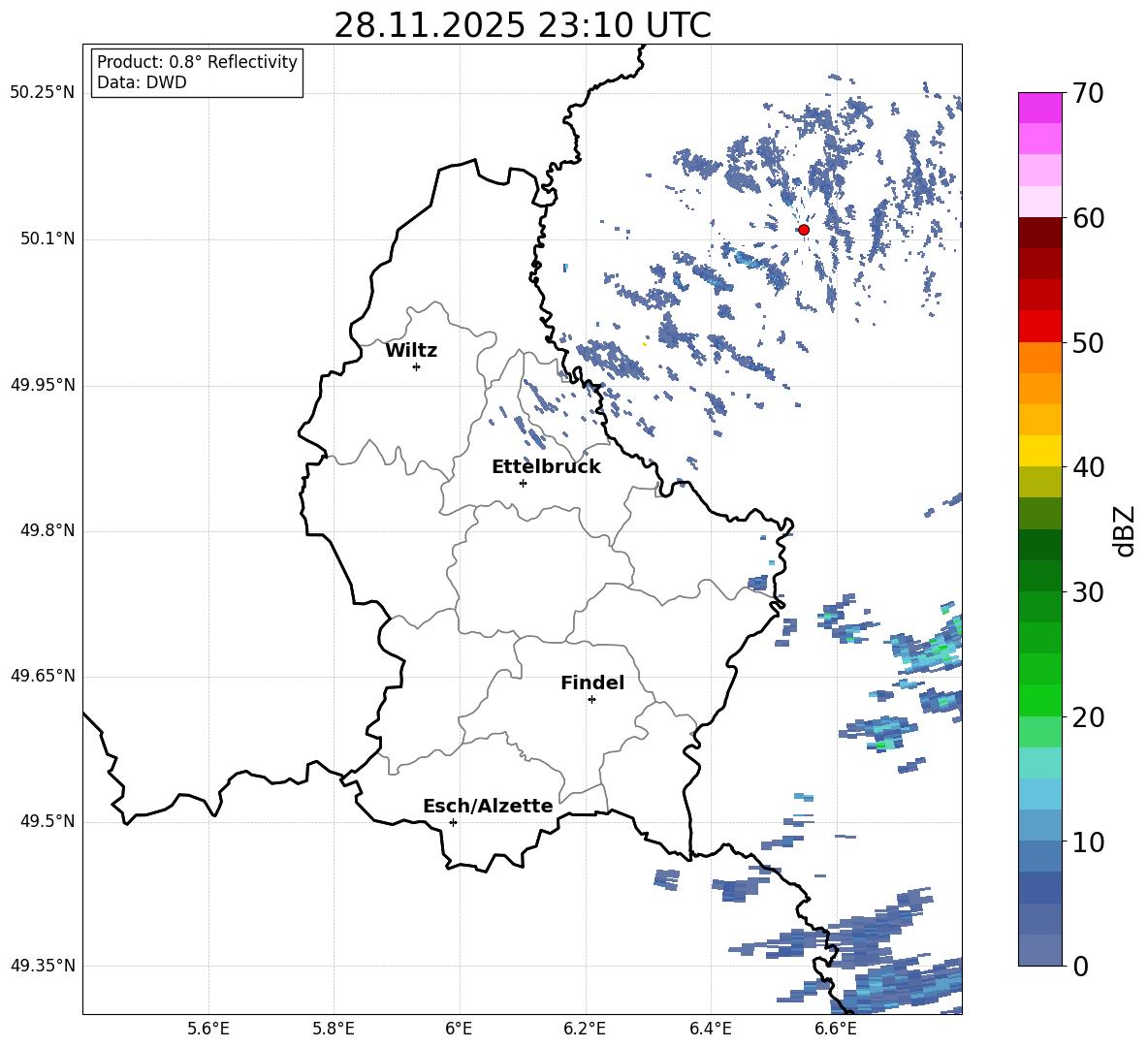Click the Esch/Alzette station cross marker
This screenshot has width=1148, height=1048.
coord(453,822)
